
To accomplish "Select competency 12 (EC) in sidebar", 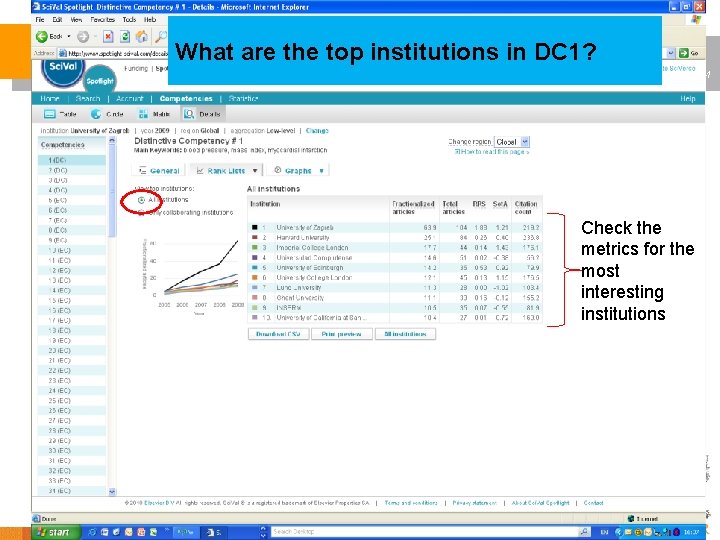I will pos(72,270).
